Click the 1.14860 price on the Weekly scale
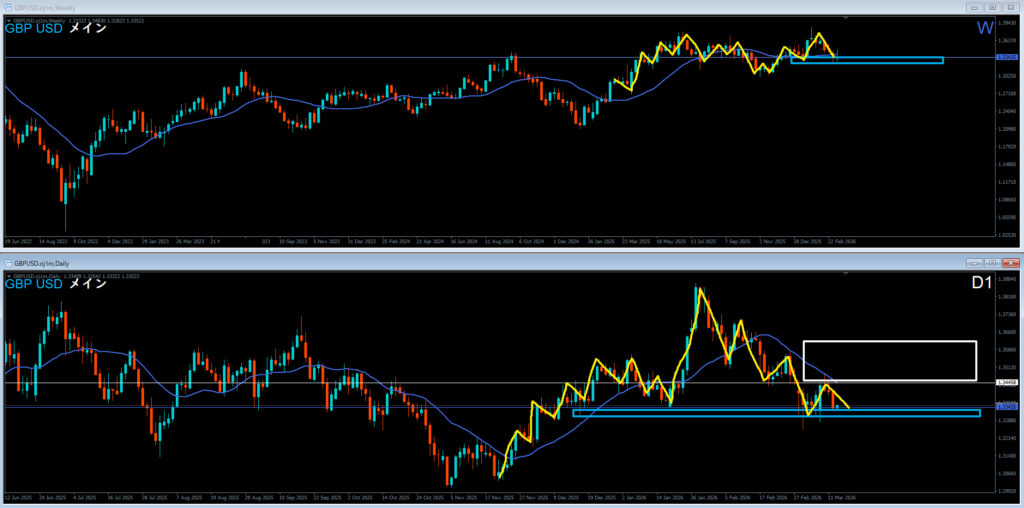Viewport: 1024px width, 508px height. [x=1006, y=164]
